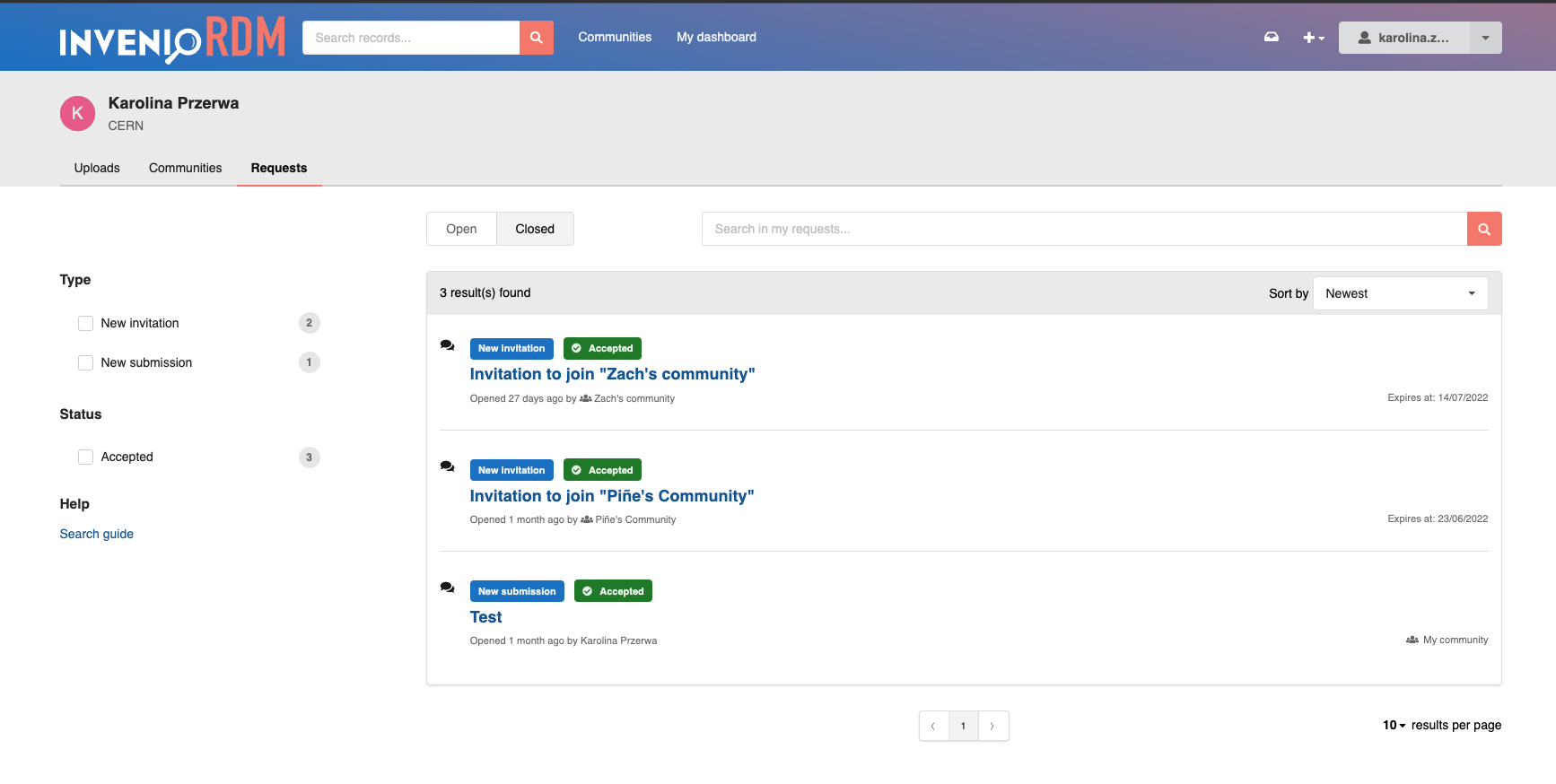Select the Requests tab
1556x784 pixels.
(x=279, y=168)
